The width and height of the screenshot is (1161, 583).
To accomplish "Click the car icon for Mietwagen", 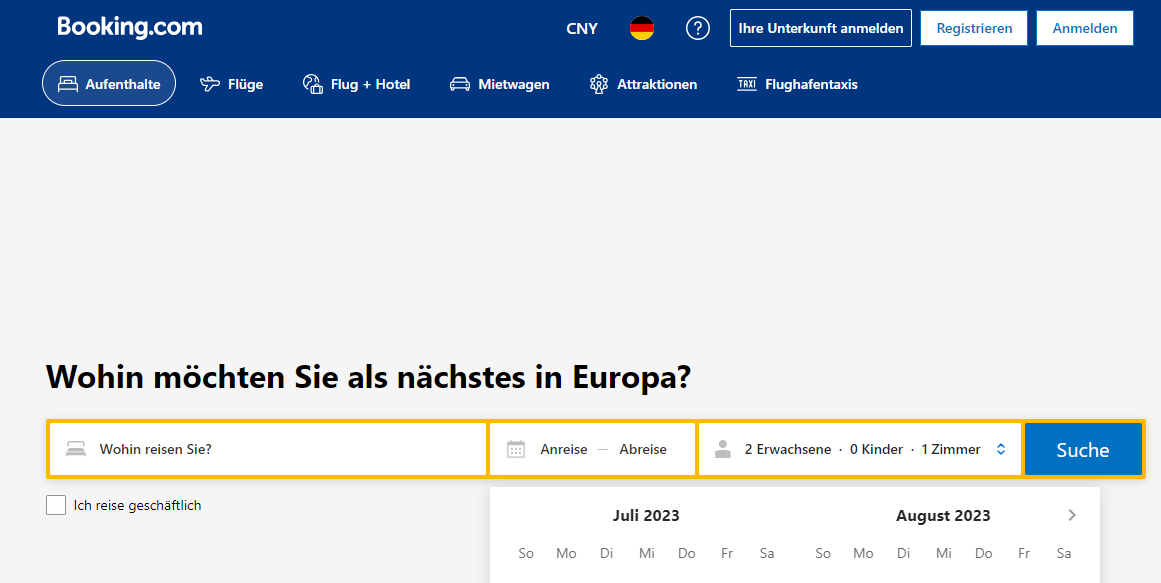I will (x=460, y=84).
